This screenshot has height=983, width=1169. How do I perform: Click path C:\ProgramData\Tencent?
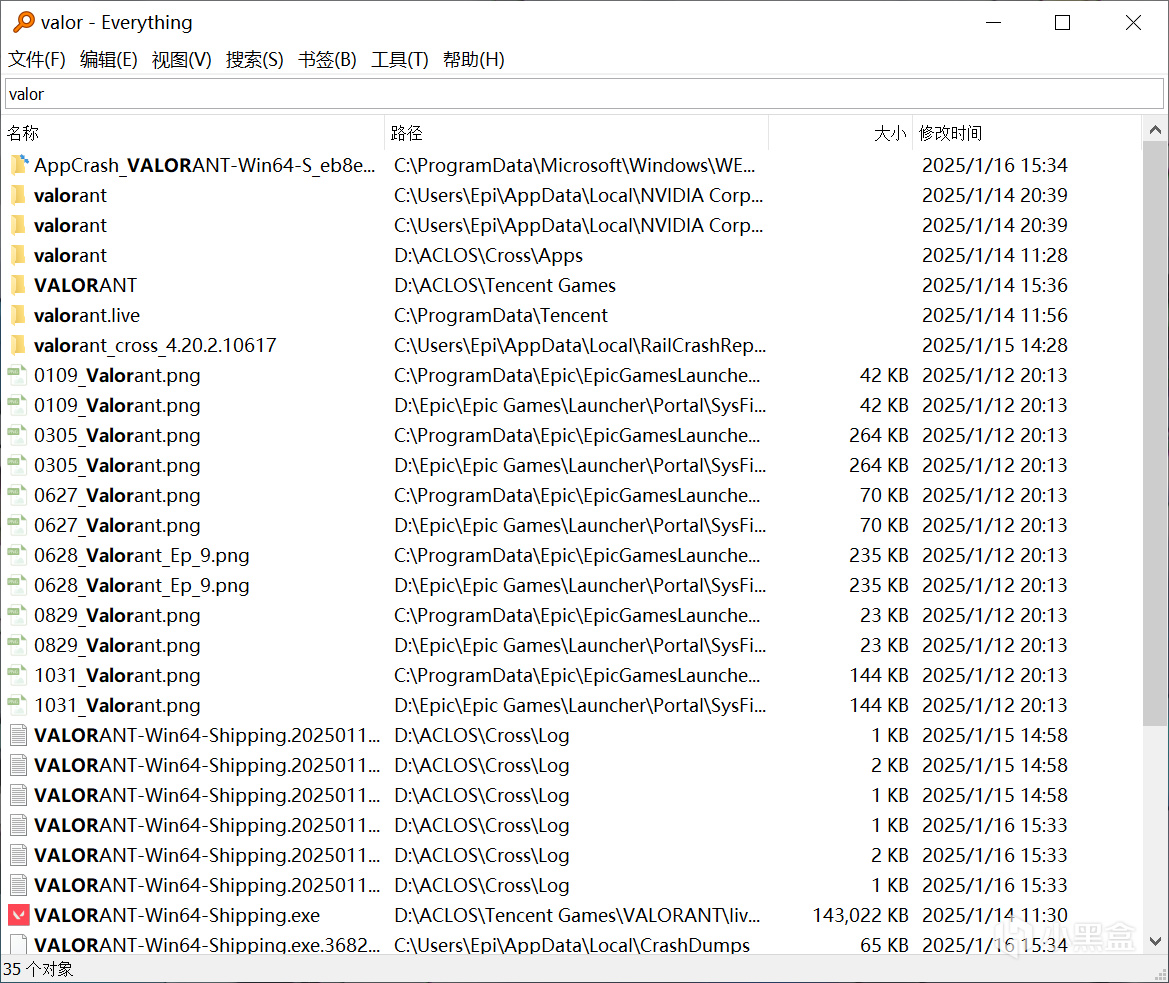(x=500, y=316)
